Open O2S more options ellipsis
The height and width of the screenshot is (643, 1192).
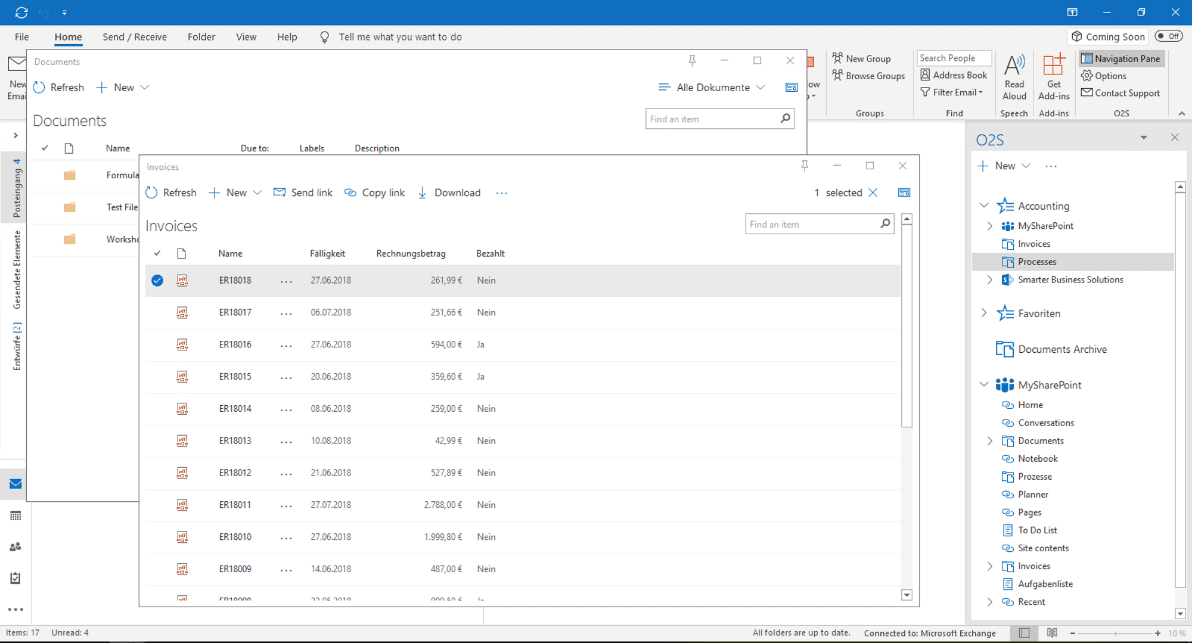(x=1051, y=166)
